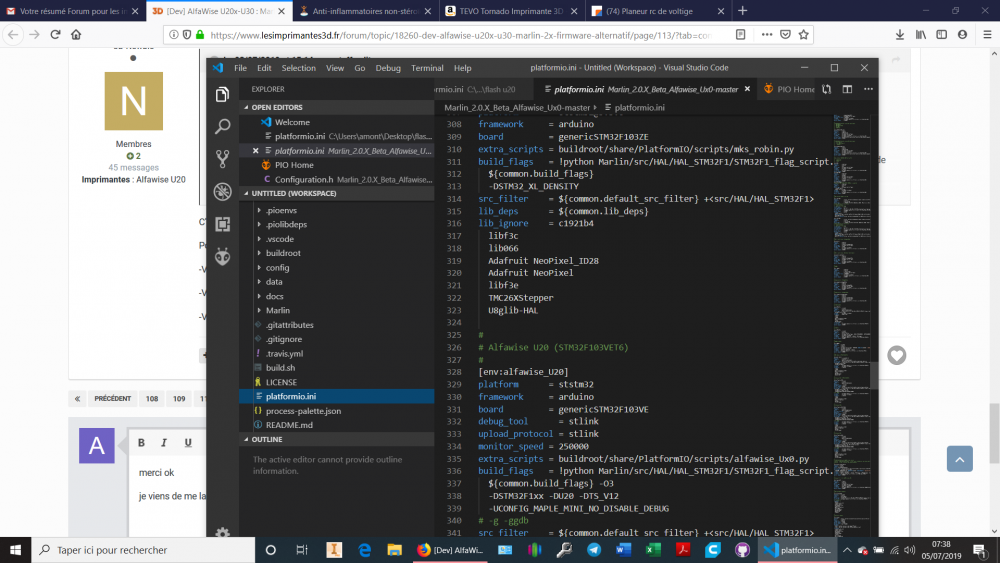Collapse the Open Editors section

(x=337, y=107)
